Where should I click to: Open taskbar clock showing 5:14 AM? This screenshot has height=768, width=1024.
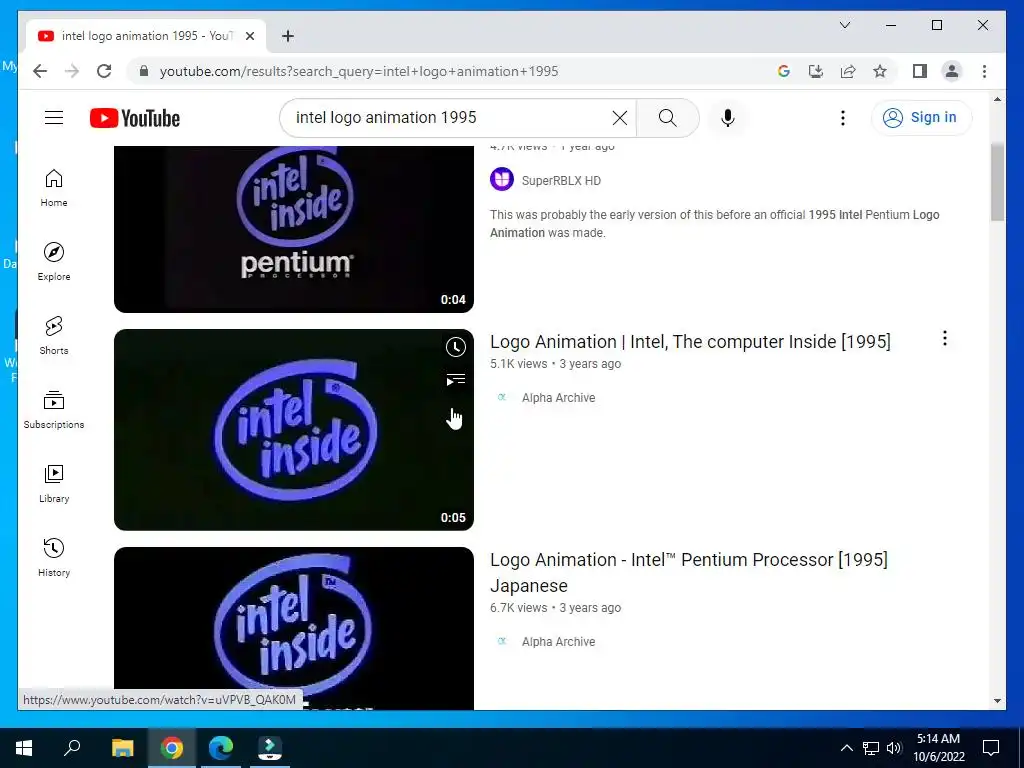coord(938,748)
